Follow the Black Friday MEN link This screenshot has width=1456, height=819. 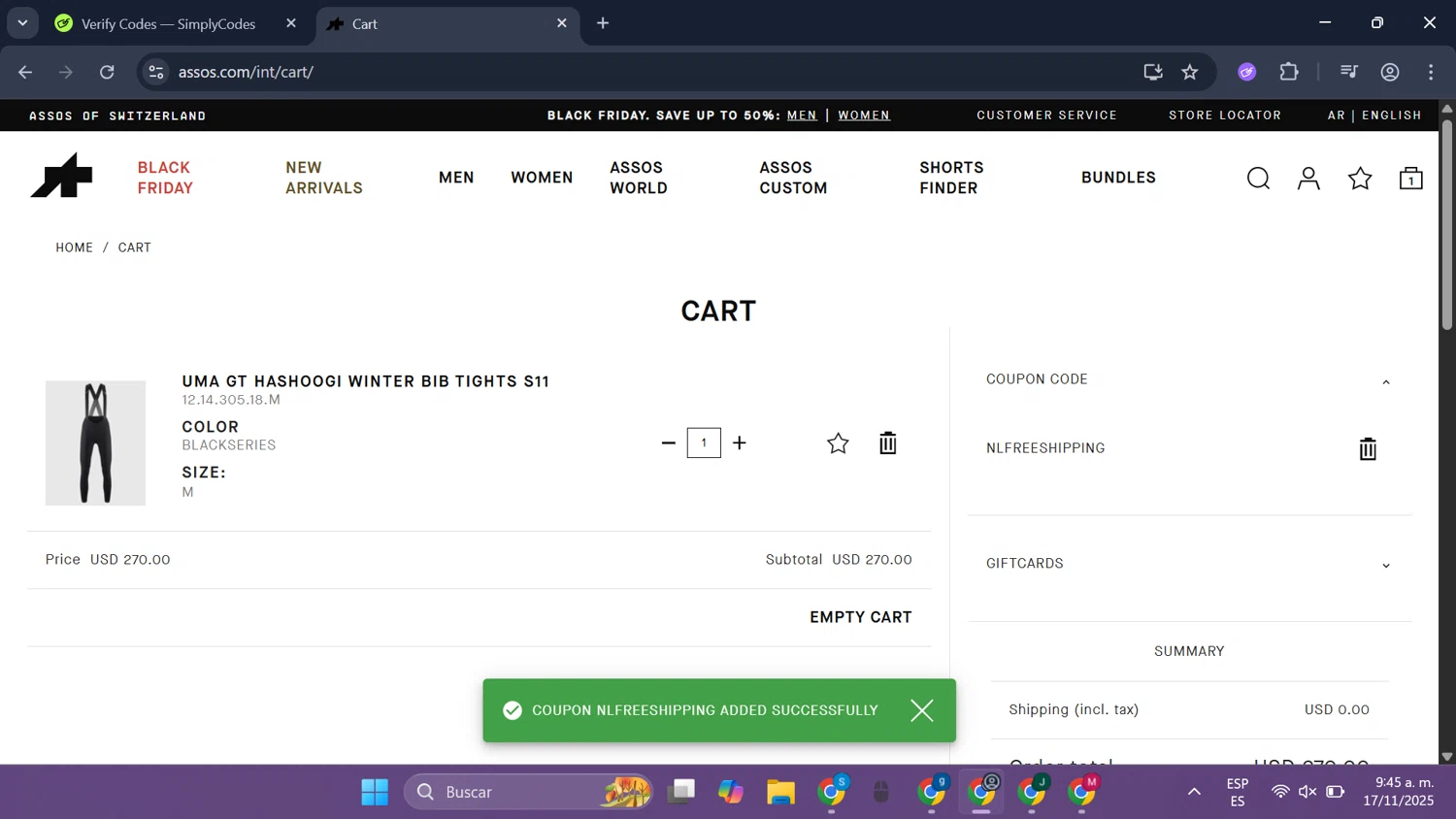(x=802, y=115)
